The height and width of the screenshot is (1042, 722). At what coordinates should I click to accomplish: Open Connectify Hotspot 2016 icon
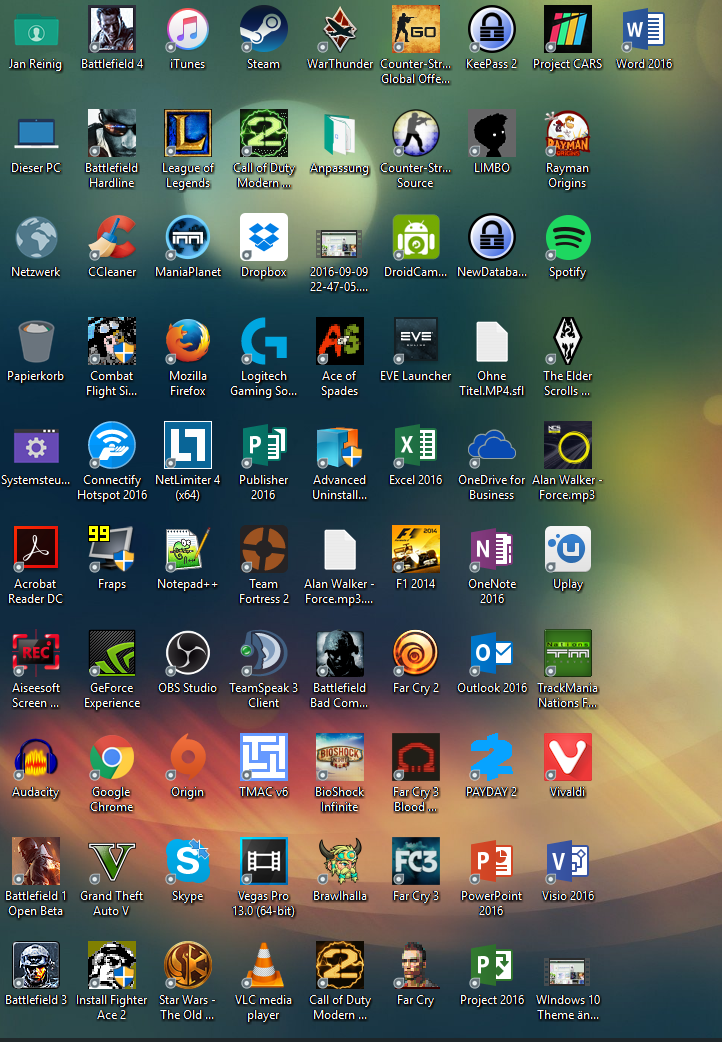tap(112, 445)
